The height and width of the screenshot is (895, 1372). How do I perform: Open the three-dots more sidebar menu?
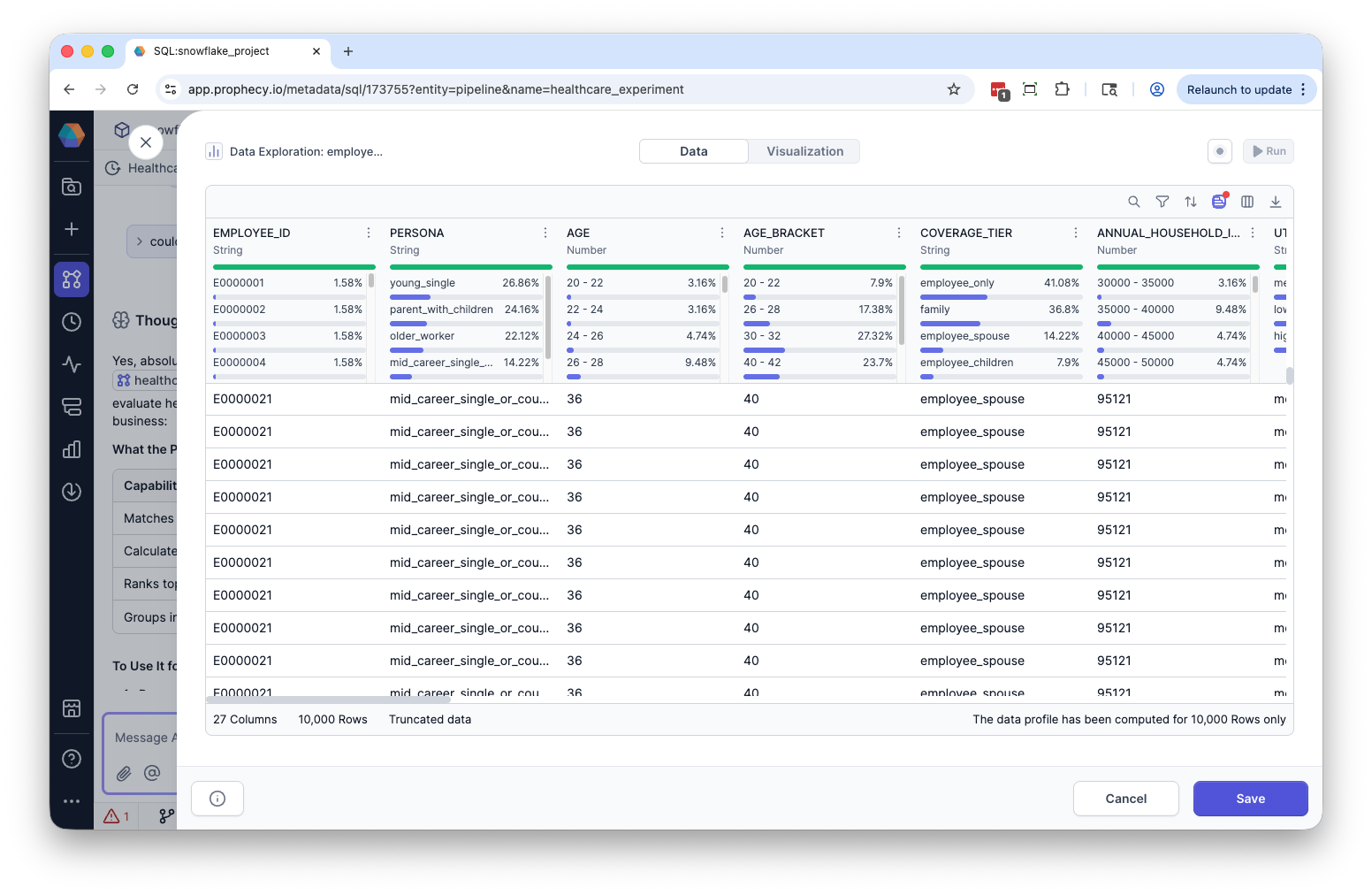[72, 801]
